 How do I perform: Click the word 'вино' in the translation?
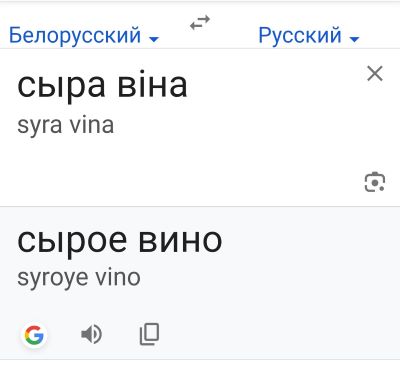click(x=180, y=241)
